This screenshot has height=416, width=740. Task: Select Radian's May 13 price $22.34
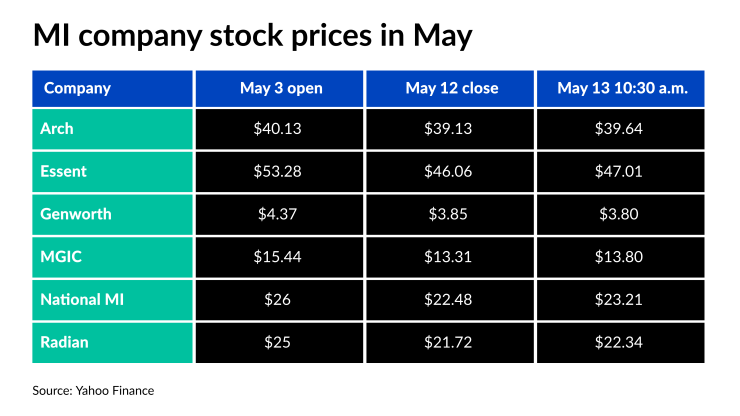(623, 343)
